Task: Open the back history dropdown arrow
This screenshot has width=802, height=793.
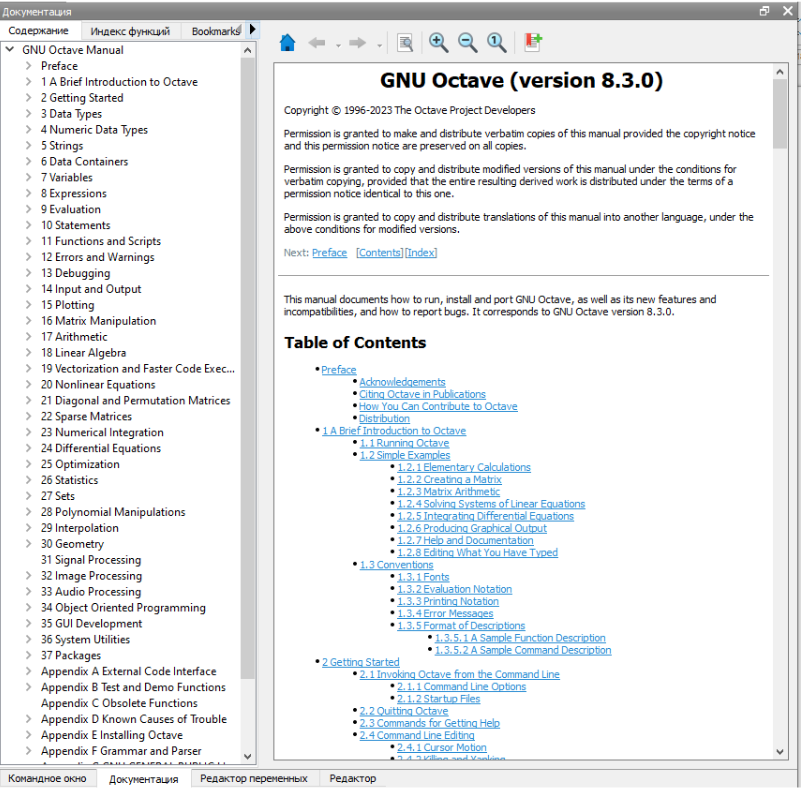Action: [338, 44]
